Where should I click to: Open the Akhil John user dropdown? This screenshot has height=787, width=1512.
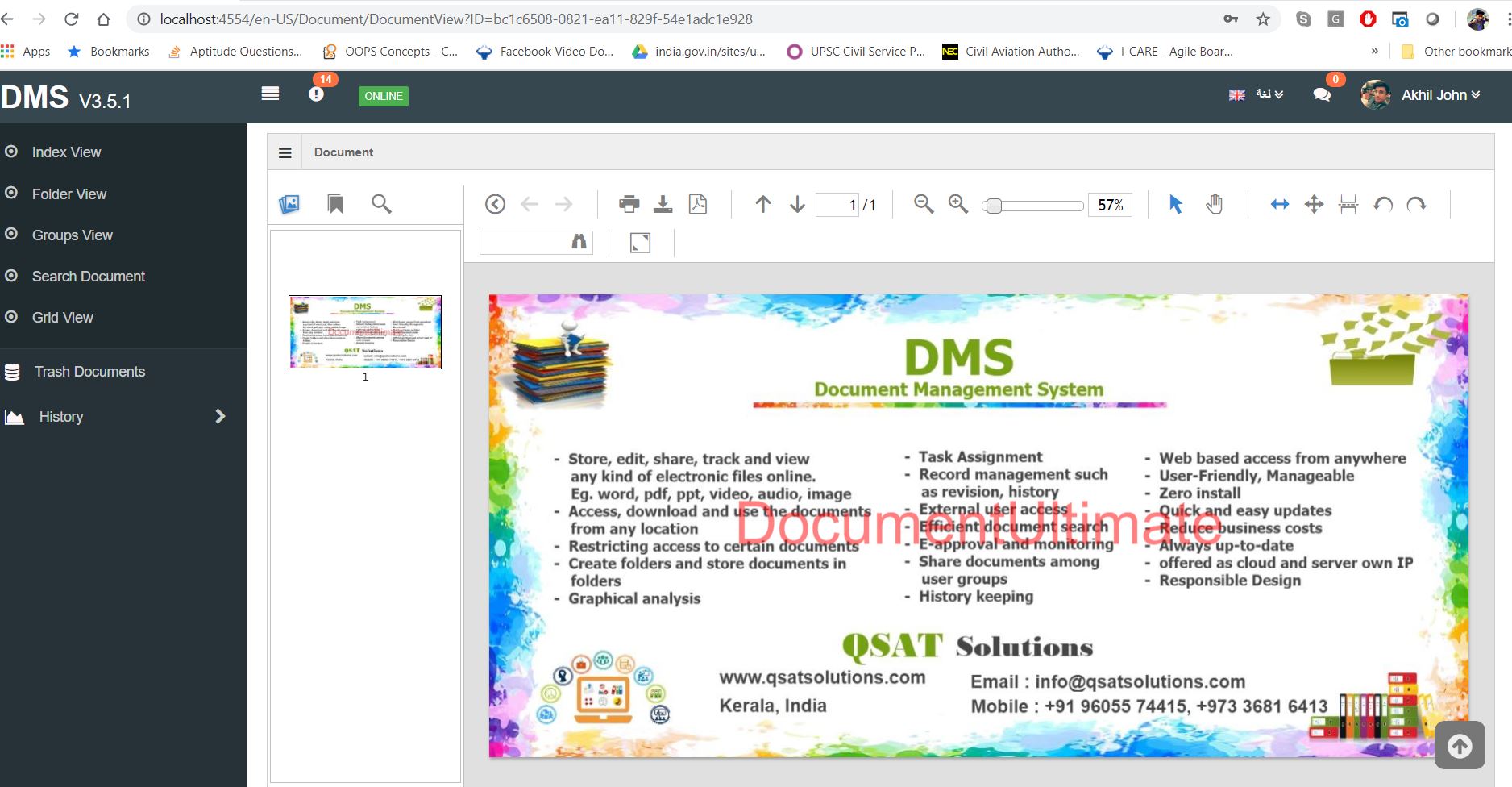click(1439, 95)
